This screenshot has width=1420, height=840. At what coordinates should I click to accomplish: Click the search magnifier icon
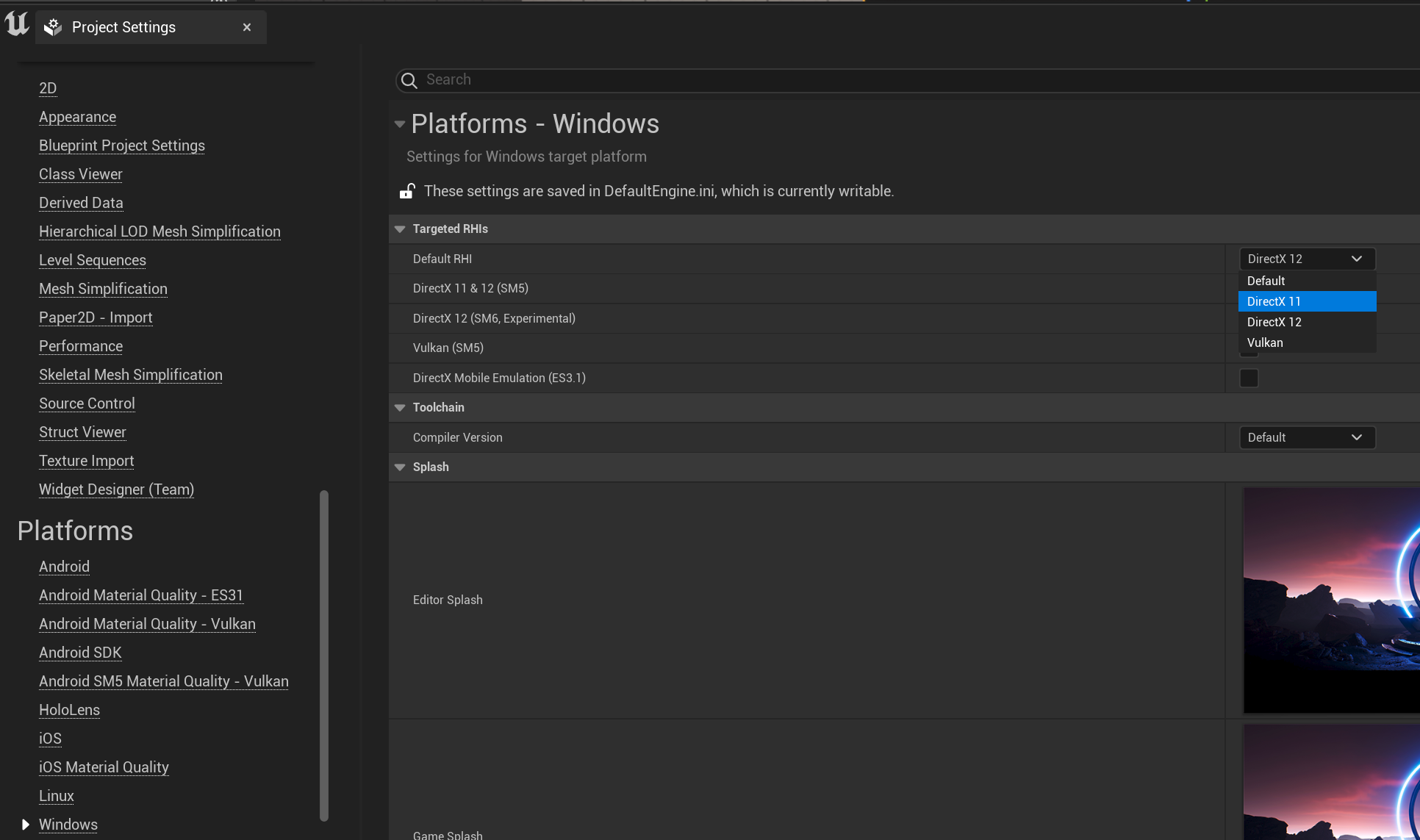409,80
